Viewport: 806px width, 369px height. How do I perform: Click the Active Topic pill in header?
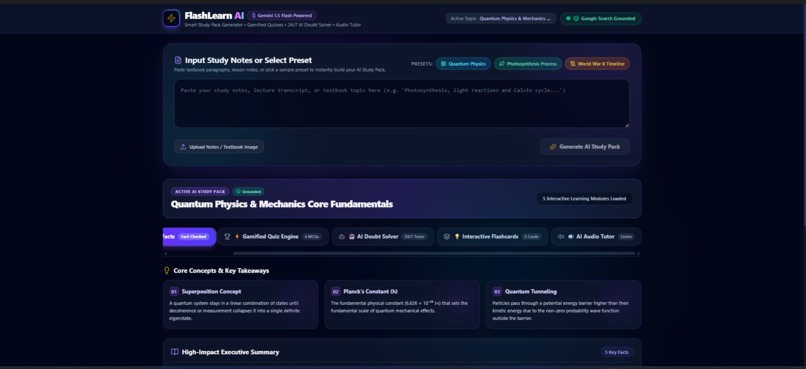coord(501,19)
